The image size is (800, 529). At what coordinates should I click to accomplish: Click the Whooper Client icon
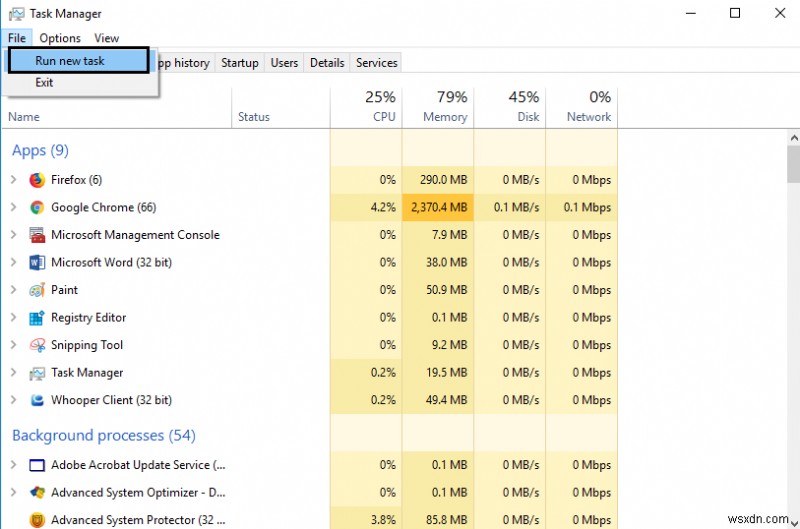click(x=37, y=400)
